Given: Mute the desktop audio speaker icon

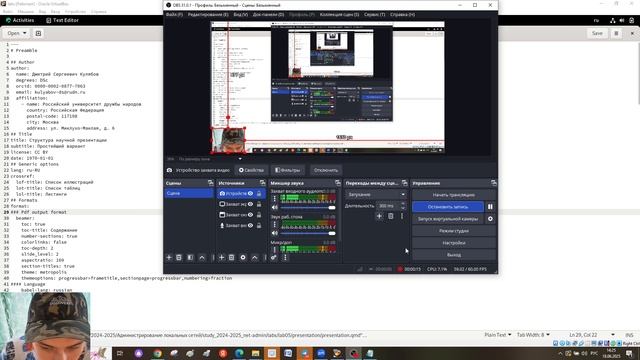Looking at the screenshot, I should tap(275, 233).
